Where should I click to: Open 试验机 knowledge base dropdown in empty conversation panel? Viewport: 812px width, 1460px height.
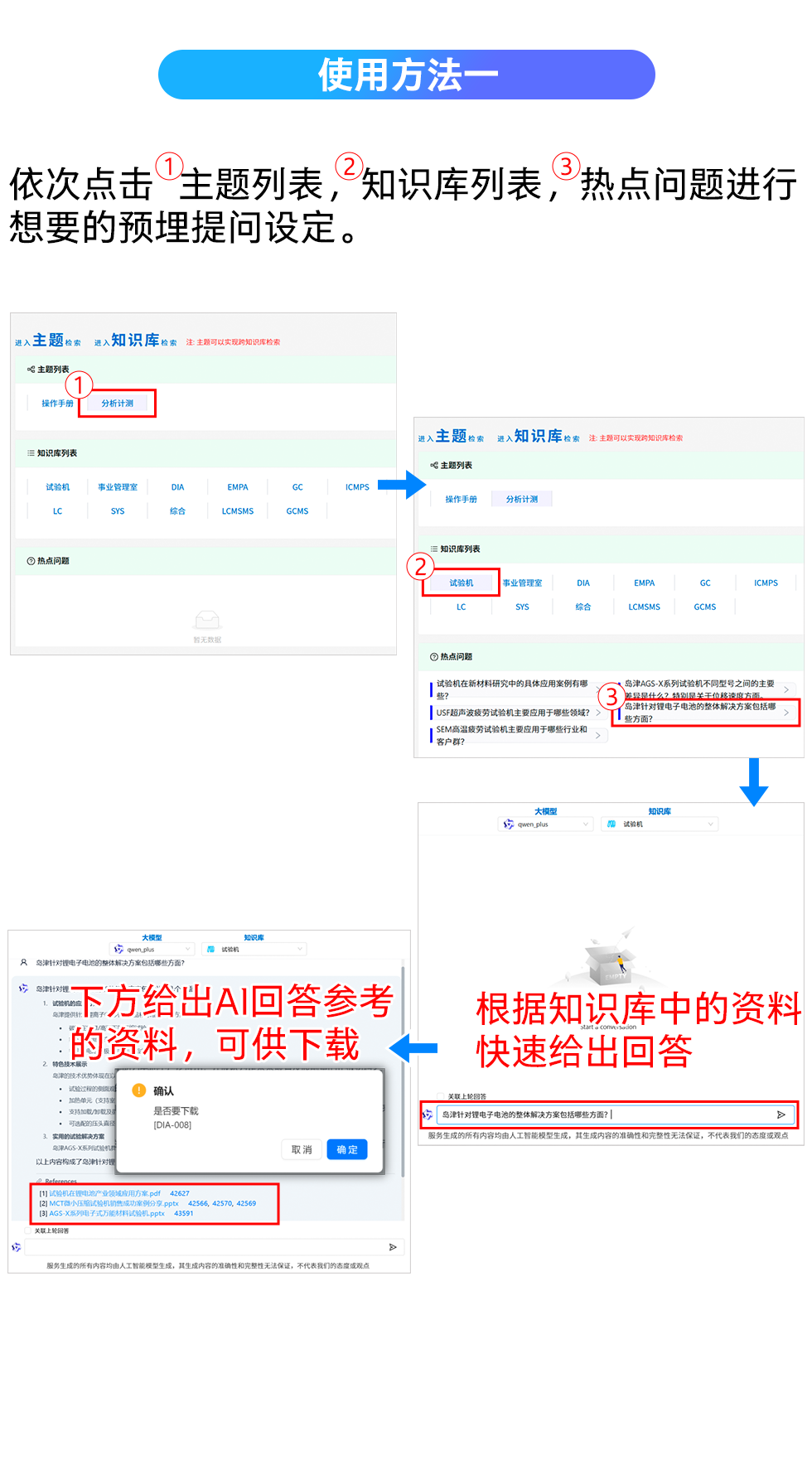(659, 824)
